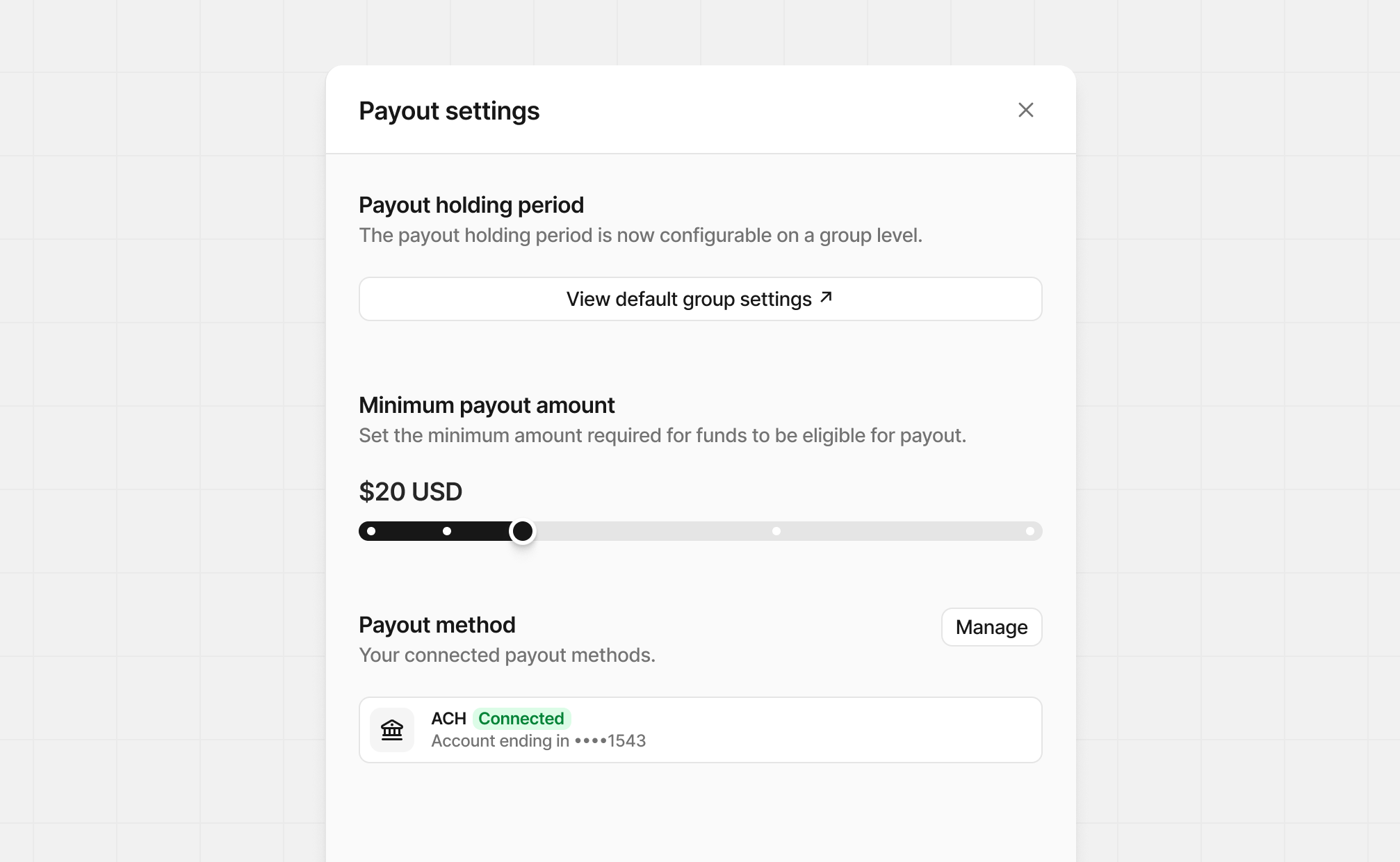Click the external link arrow on group settings
Viewport: 1400px width, 862px height.
coord(826,297)
